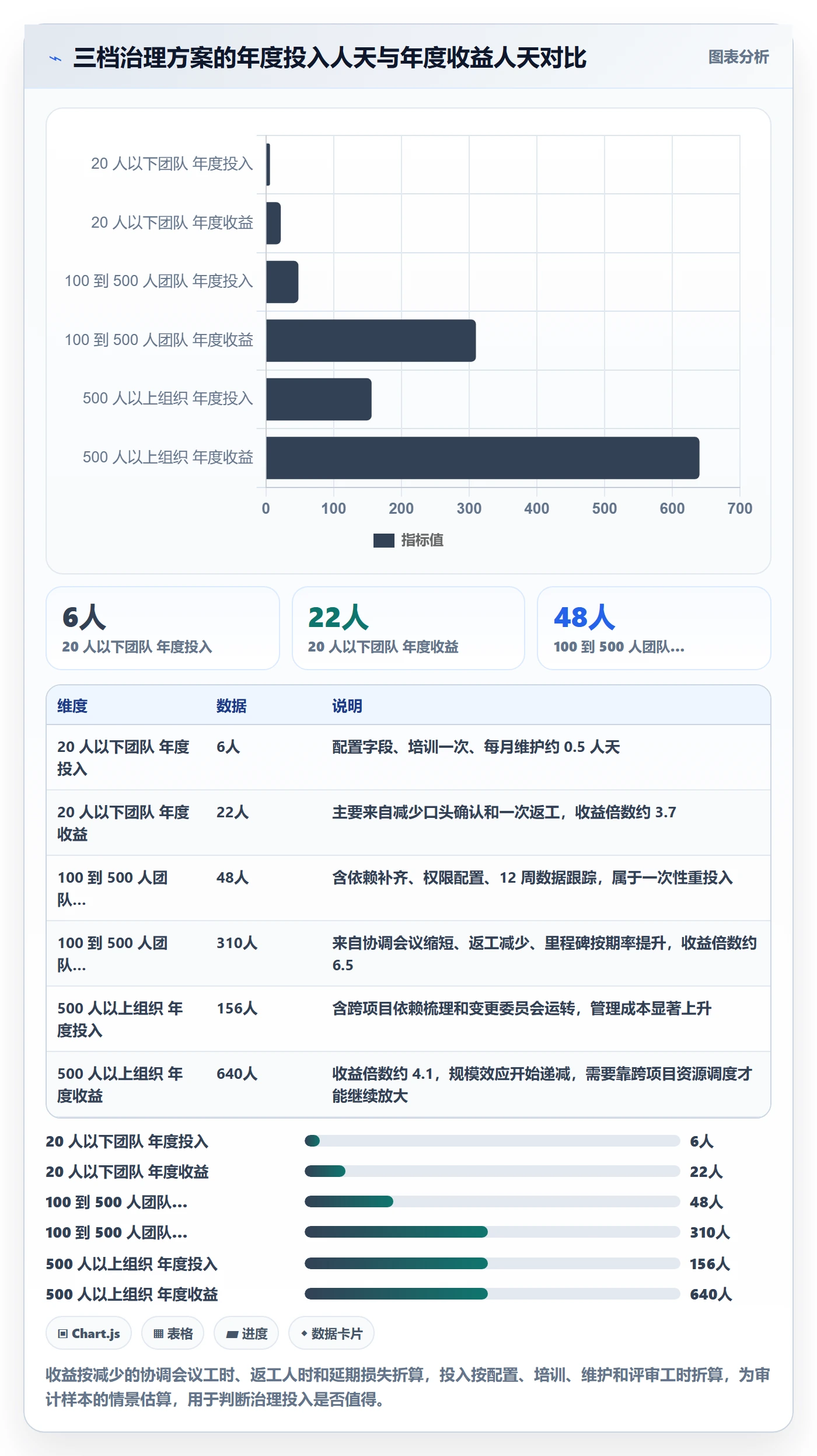Select the "数据卡片" chip
The image size is (817, 1456).
pyautogui.click(x=331, y=1333)
